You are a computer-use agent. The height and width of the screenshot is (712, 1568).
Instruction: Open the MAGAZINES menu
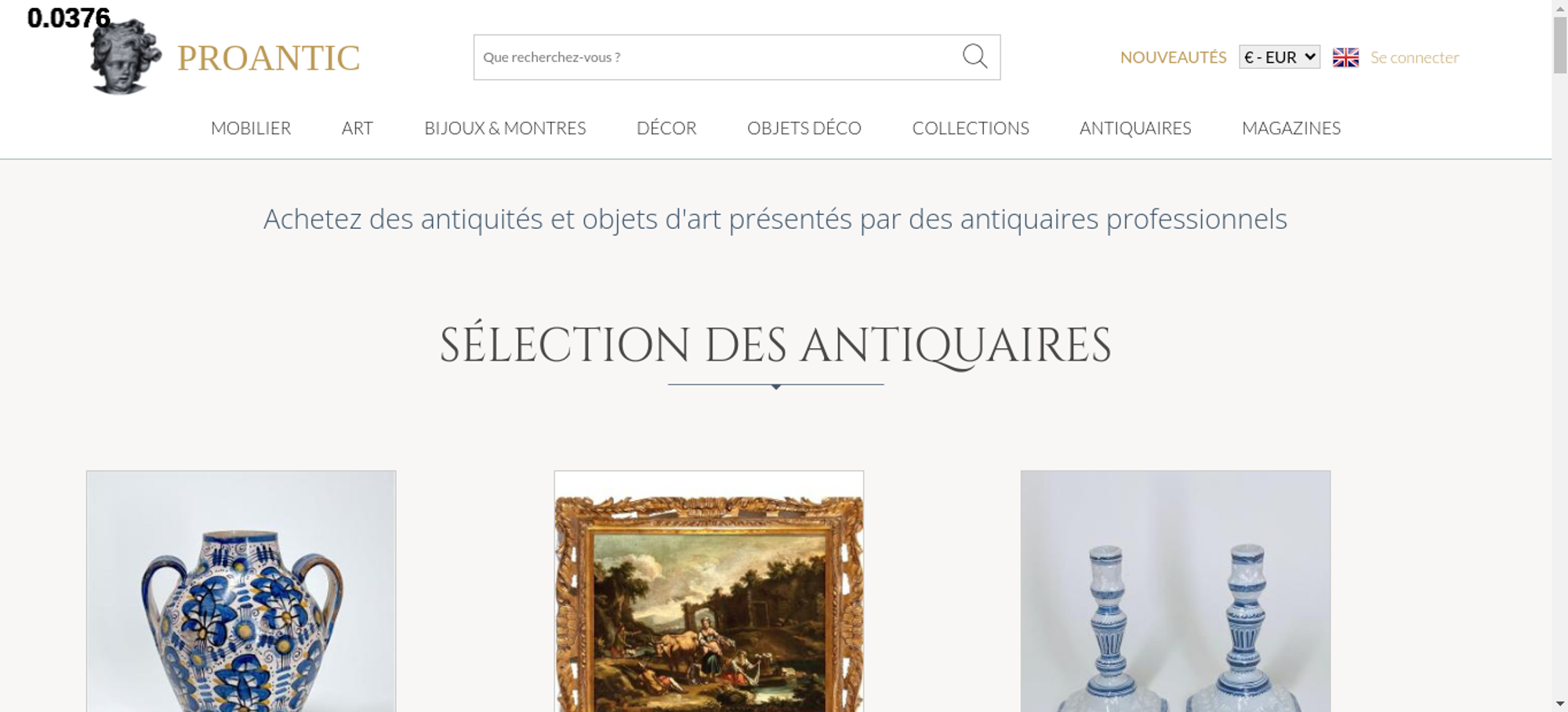tap(1291, 128)
